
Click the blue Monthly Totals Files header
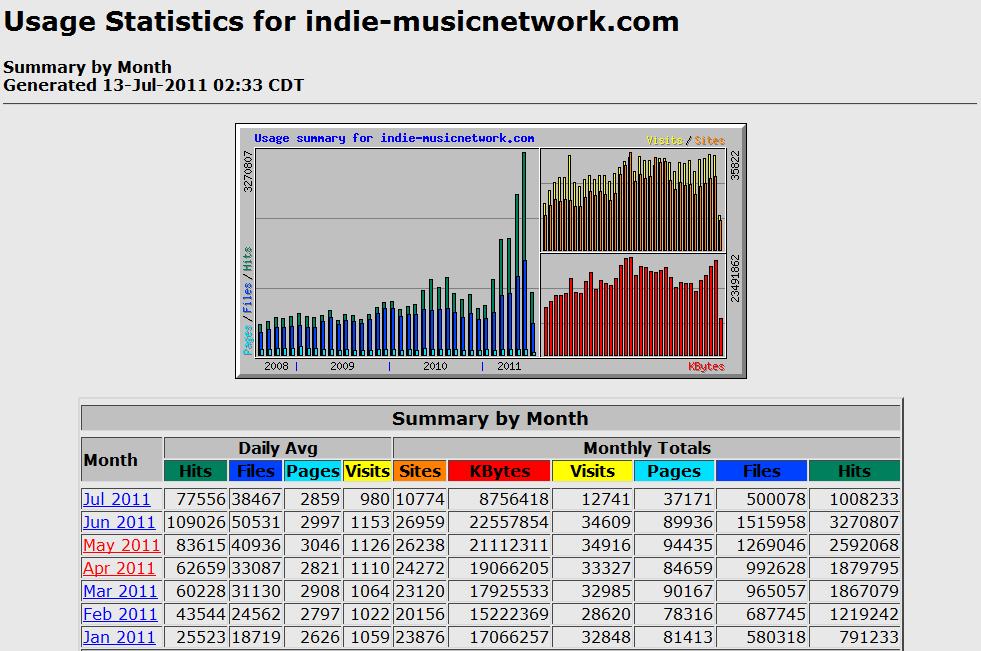click(x=761, y=471)
